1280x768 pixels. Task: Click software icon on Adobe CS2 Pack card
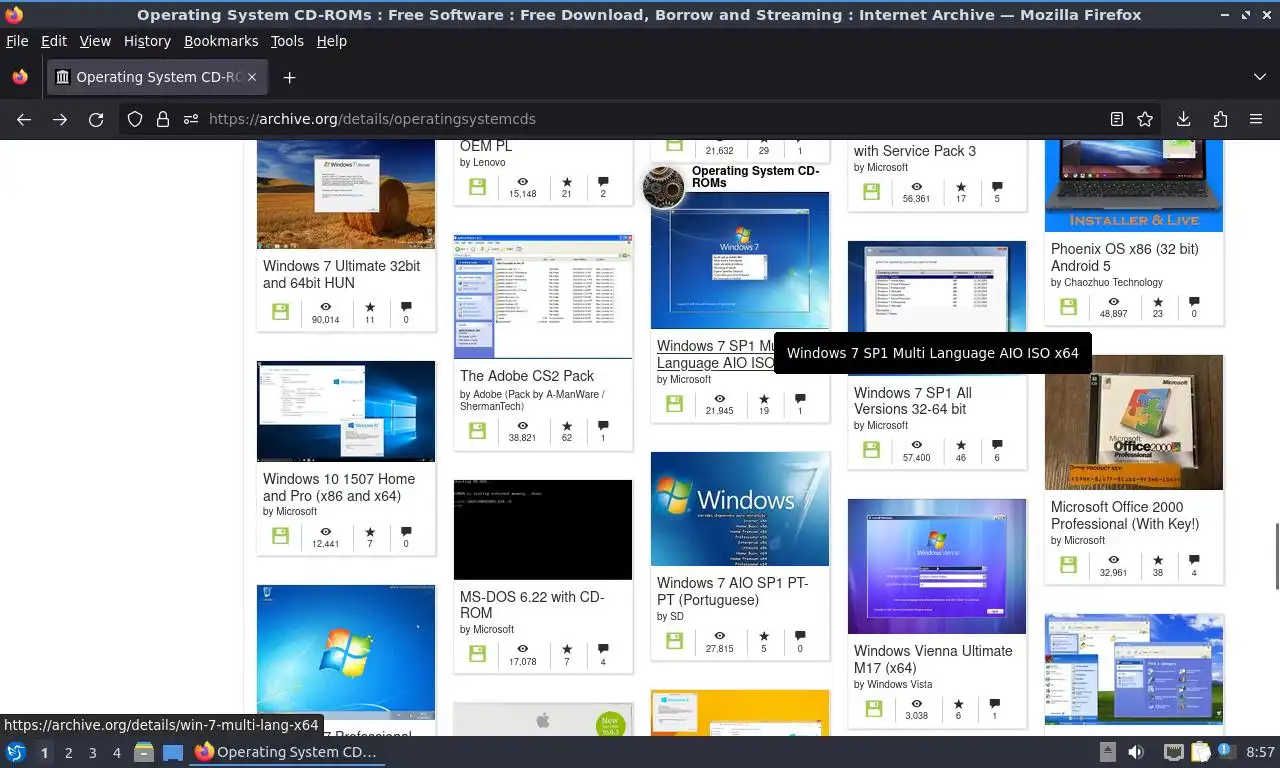(x=477, y=430)
